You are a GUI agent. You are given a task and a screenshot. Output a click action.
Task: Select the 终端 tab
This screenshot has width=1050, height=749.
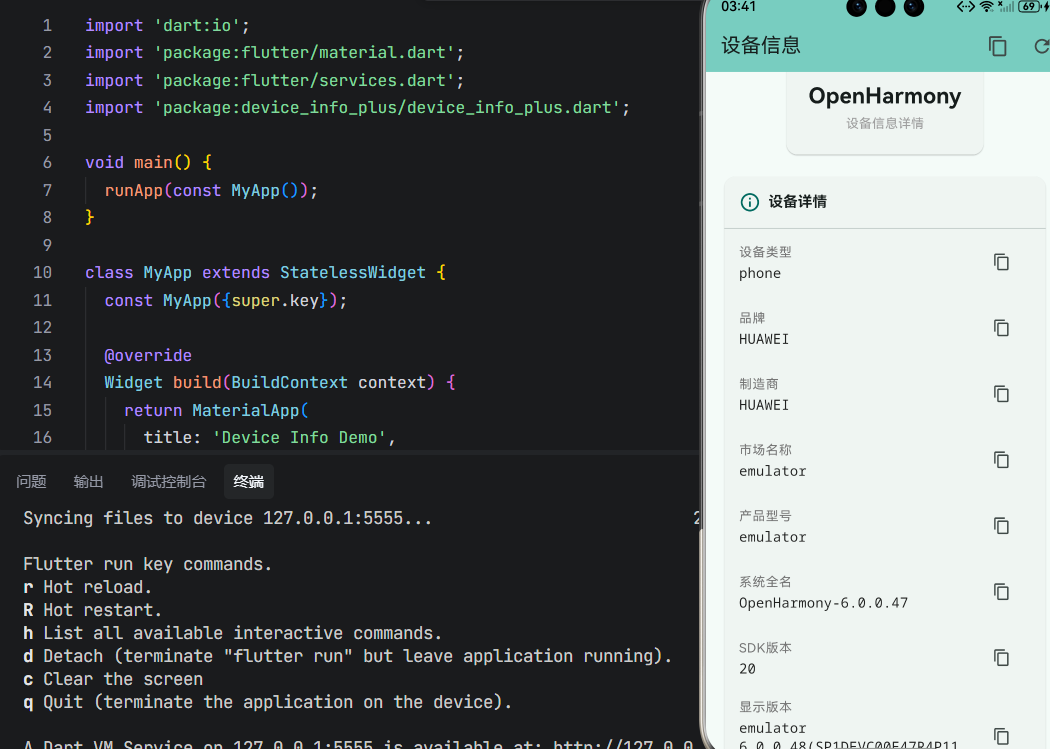click(x=248, y=482)
